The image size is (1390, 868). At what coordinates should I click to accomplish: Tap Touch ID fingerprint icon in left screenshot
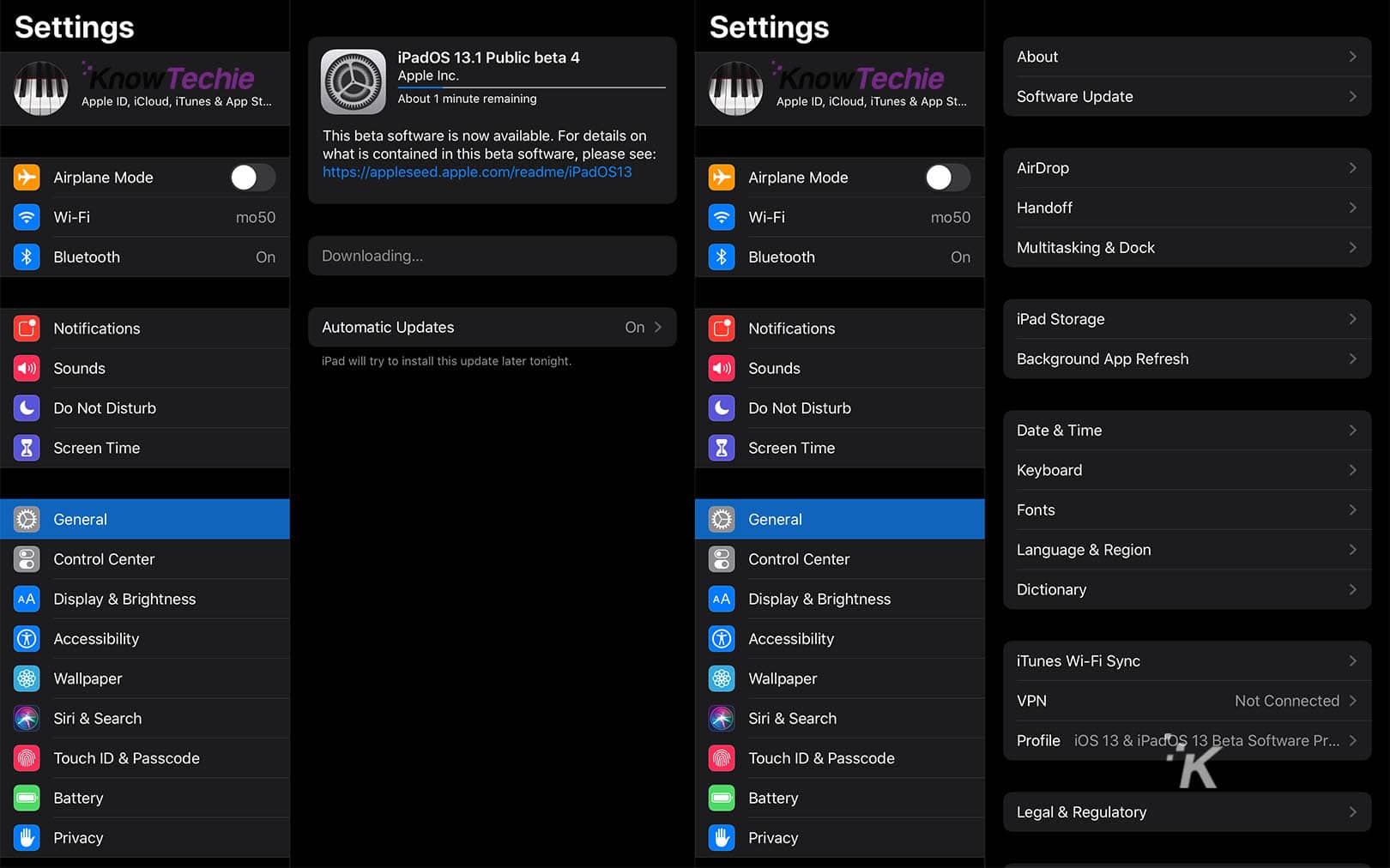tap(27, 758)
